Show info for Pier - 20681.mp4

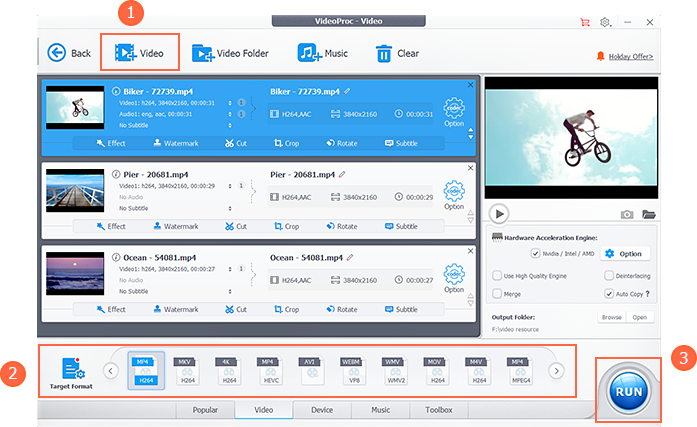pos(116,174)
